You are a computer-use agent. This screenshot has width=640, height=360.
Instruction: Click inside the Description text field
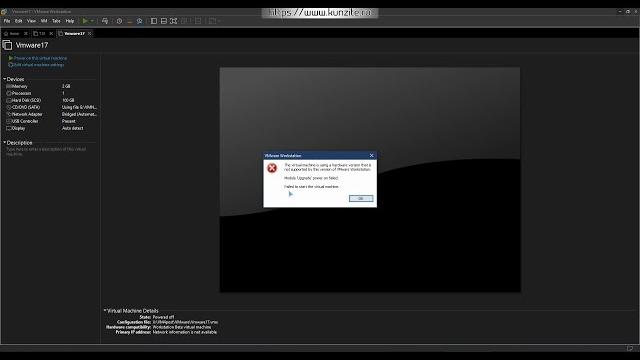tap(50, 151)
